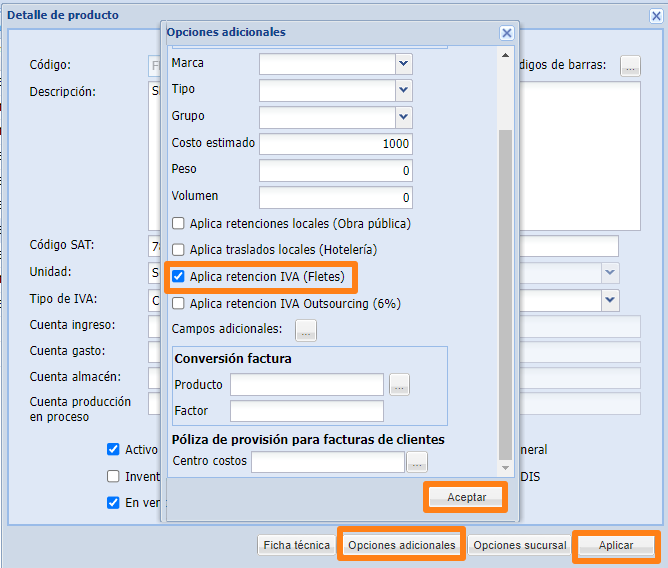
Task: Click the Costo estimado field
Action: click(335, 144)
